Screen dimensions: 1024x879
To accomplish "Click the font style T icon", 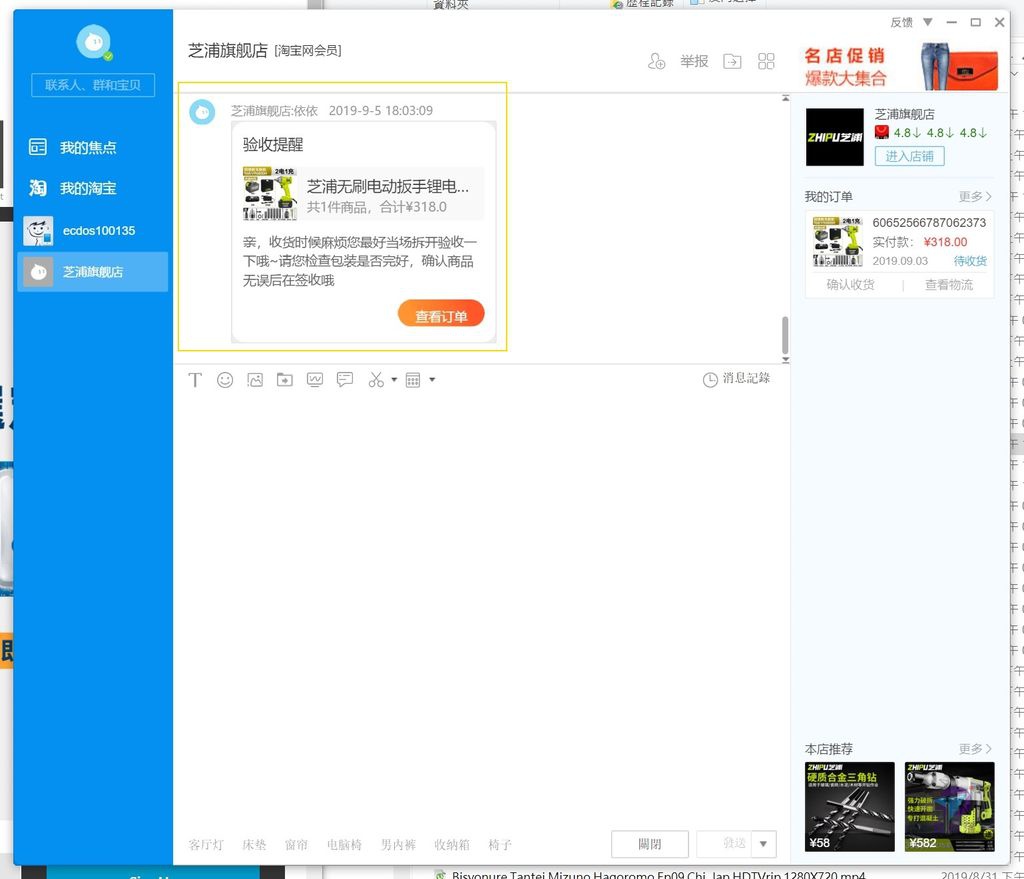I will coord(195,380).
